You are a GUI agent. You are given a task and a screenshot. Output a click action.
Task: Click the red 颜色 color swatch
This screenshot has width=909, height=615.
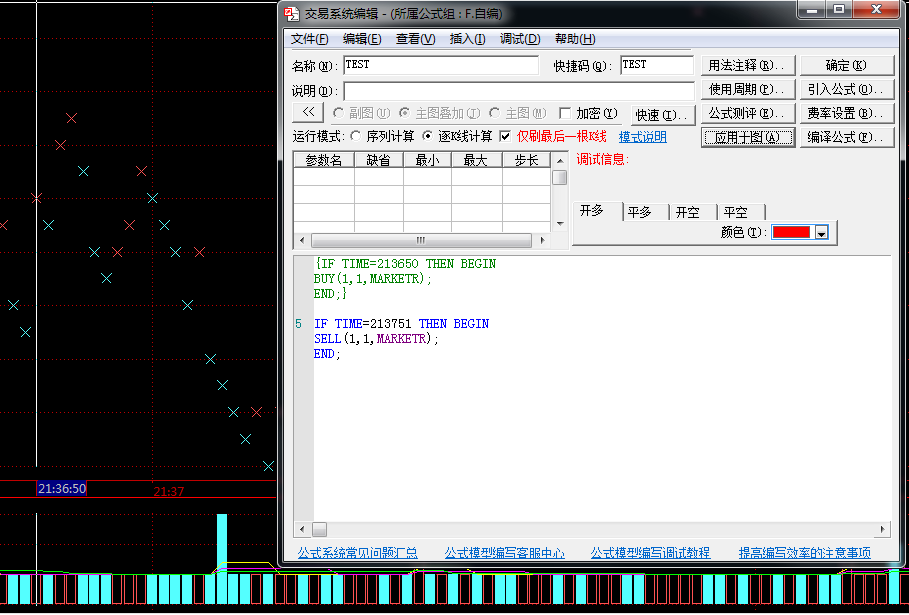[x=791, y=232]
